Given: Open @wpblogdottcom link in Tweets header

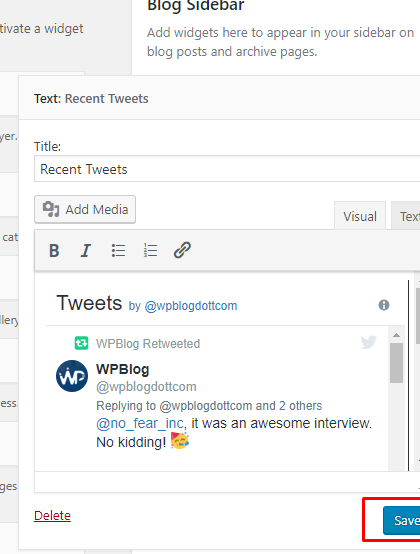Looking at the screenshot, I should pos(191,306).
